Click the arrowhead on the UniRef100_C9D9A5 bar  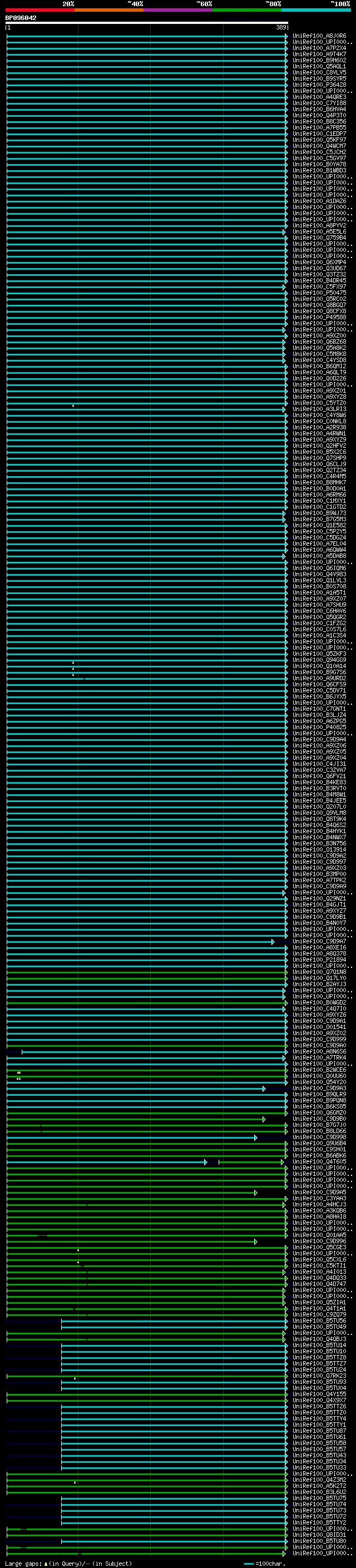(255, 1193)
